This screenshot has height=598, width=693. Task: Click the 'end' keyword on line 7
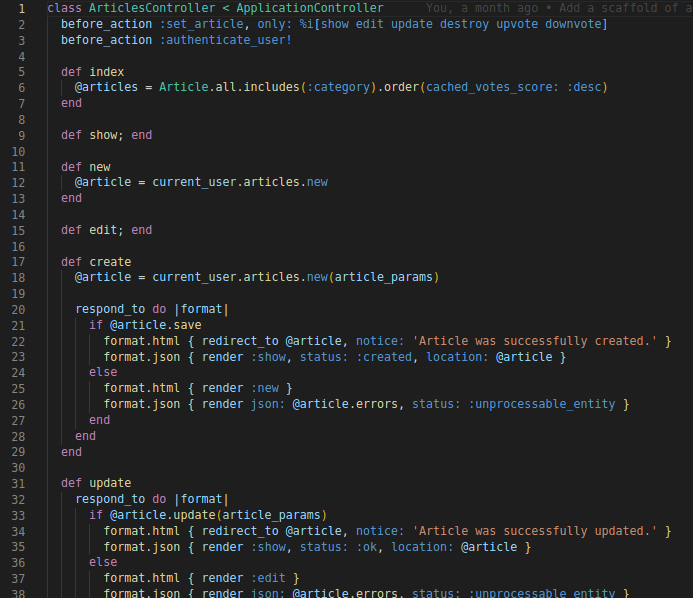click(72, 103)
